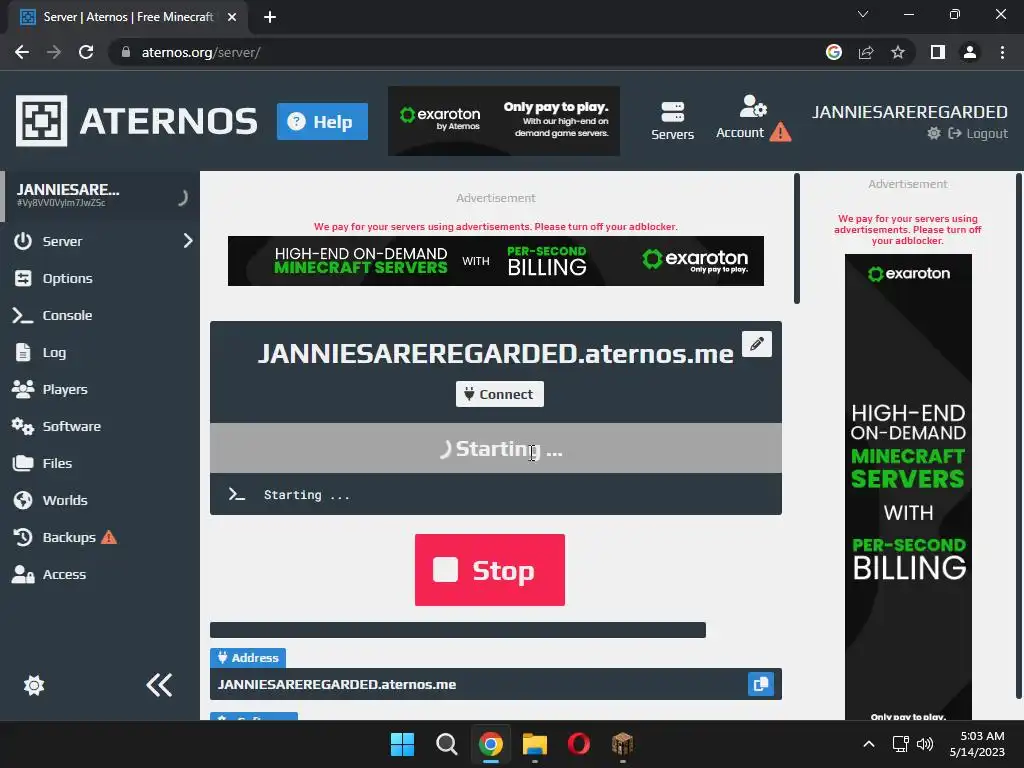Screen dimensions: 1024x768
Task: Open Opera from the taskbar
Action: click(579, 744)
